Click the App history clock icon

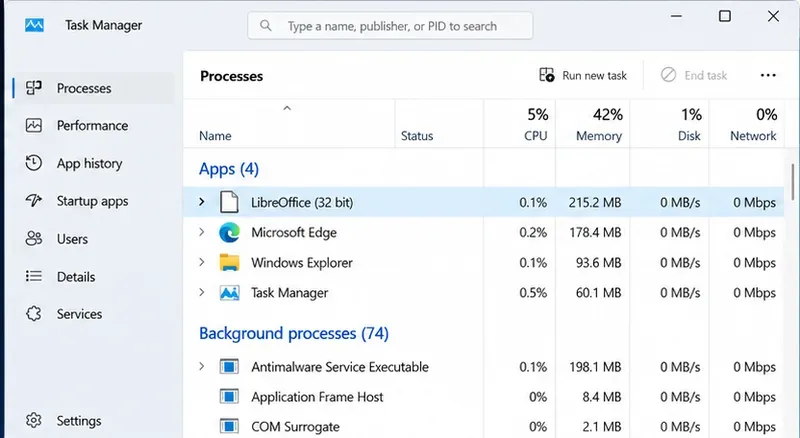point(34,163)
